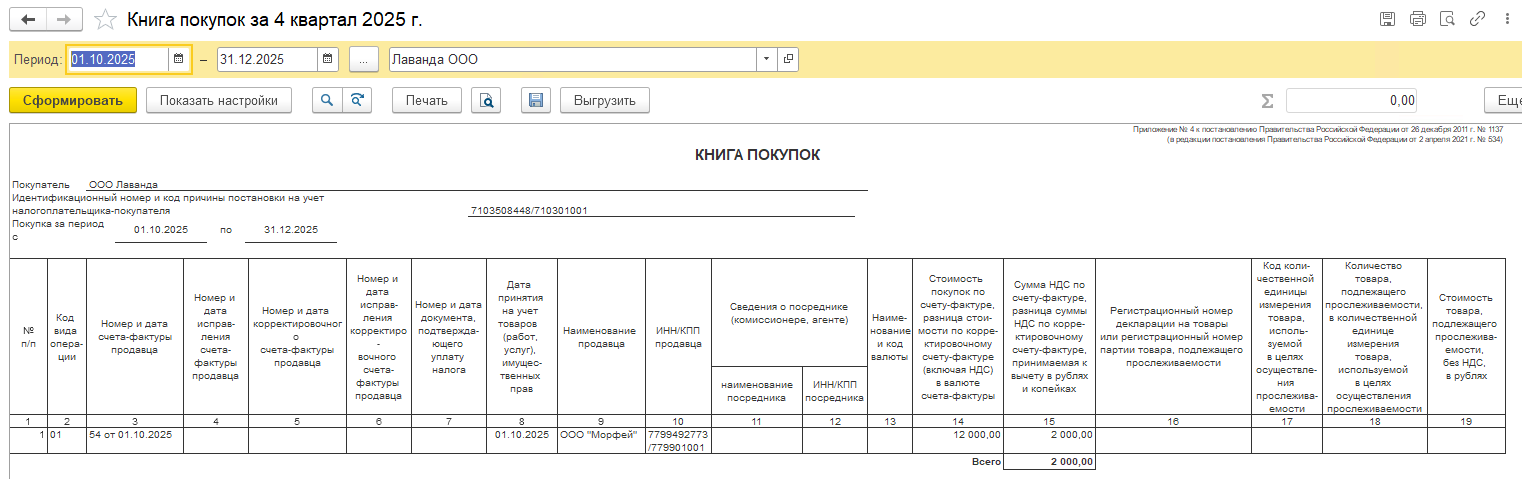This screenshot has width=1522, height=479.
Task: Open calendar for the 31.12.2025 end date
Action: coord(327,59)
